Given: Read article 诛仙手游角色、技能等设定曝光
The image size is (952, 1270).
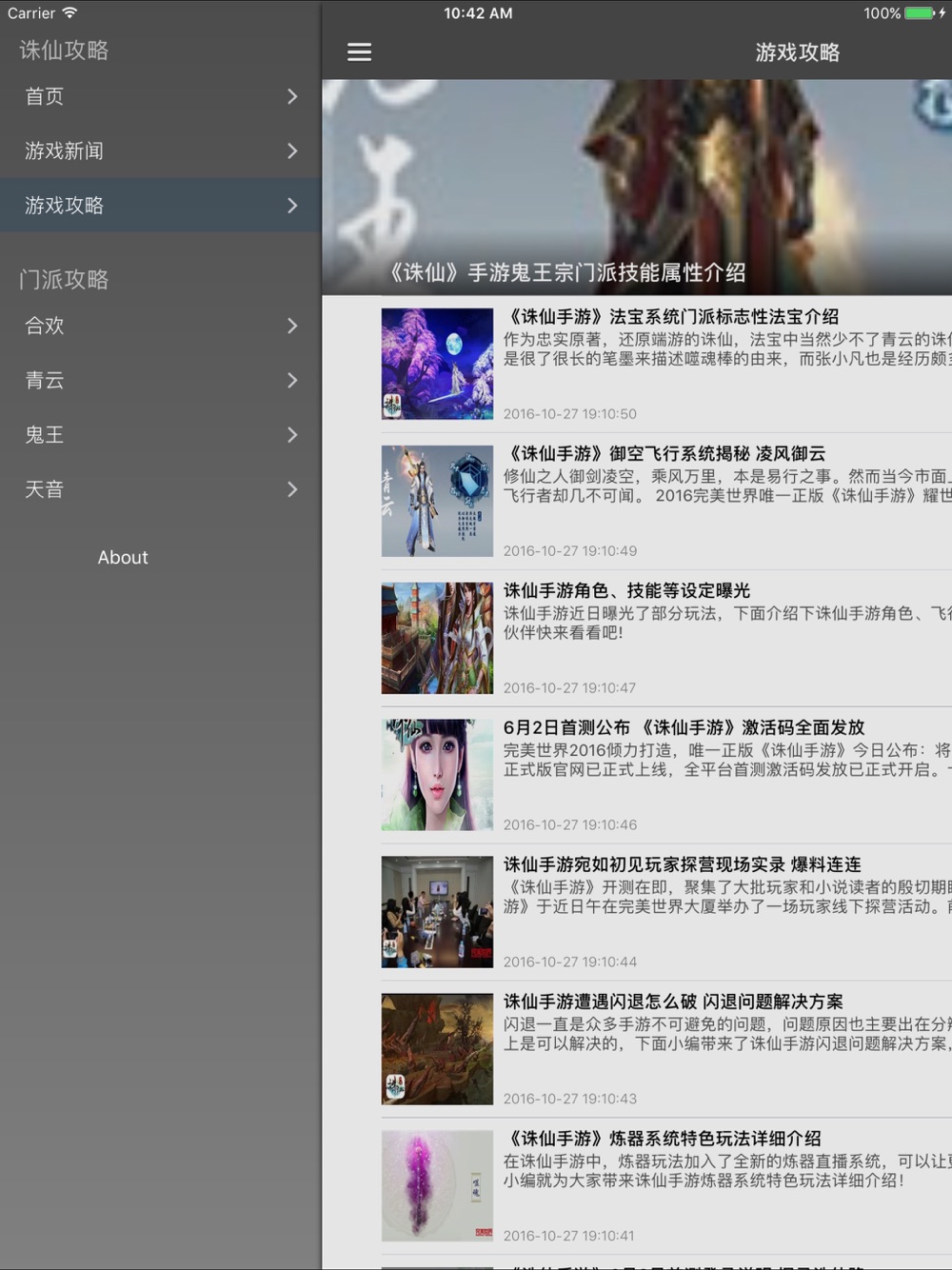Looking at the screenshot, I should [x=627, y=591].
